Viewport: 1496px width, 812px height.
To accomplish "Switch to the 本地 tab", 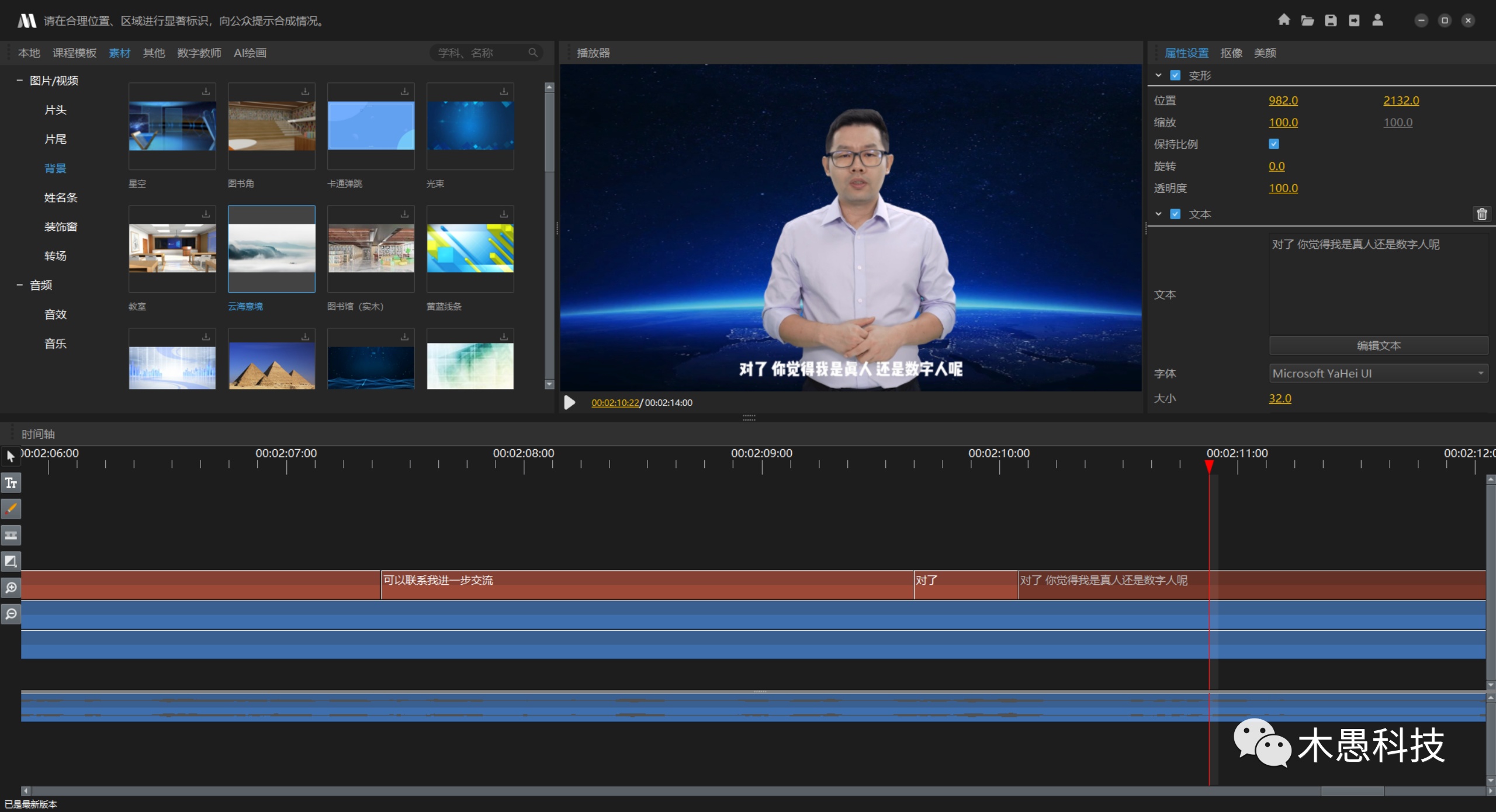I will [29, 53].
